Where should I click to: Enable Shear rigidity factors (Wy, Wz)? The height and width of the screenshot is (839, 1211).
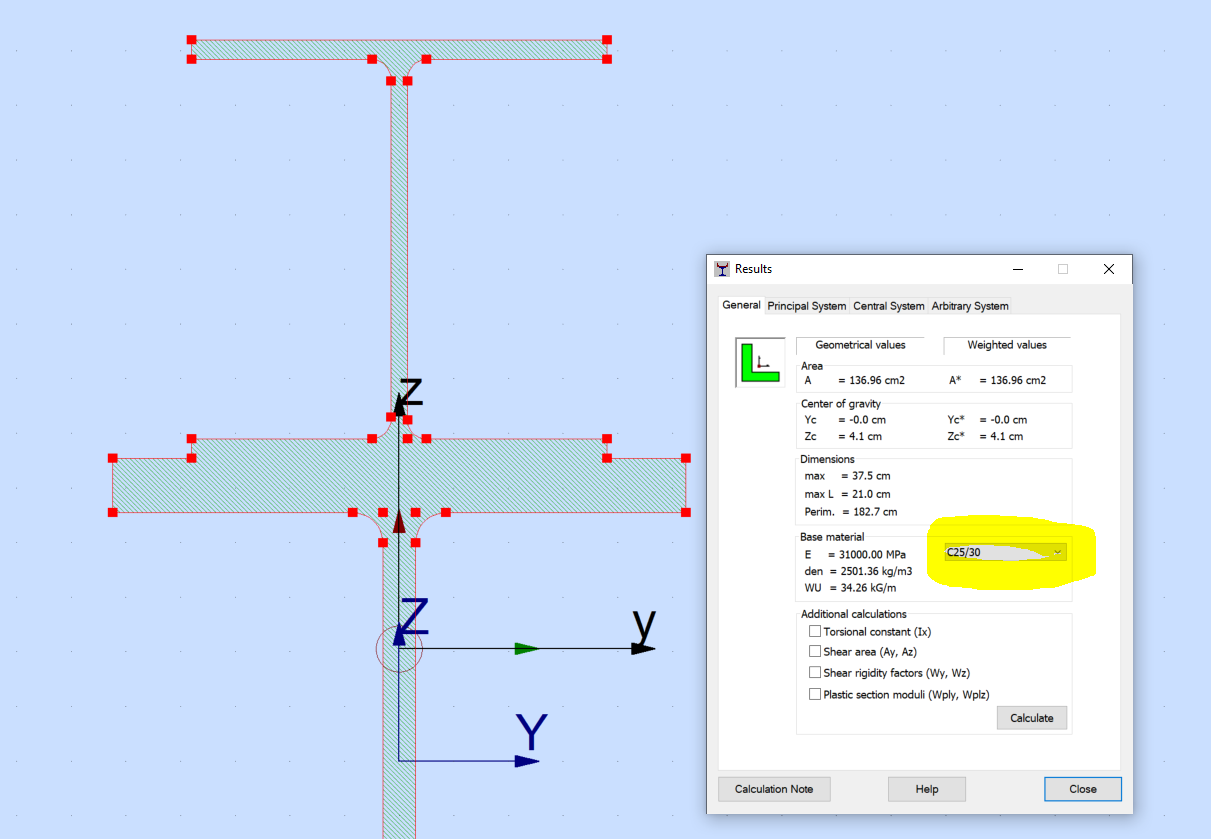click(815, 672)
